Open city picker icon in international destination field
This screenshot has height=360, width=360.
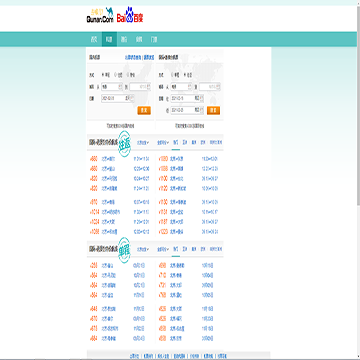click(x=218, y=87)
